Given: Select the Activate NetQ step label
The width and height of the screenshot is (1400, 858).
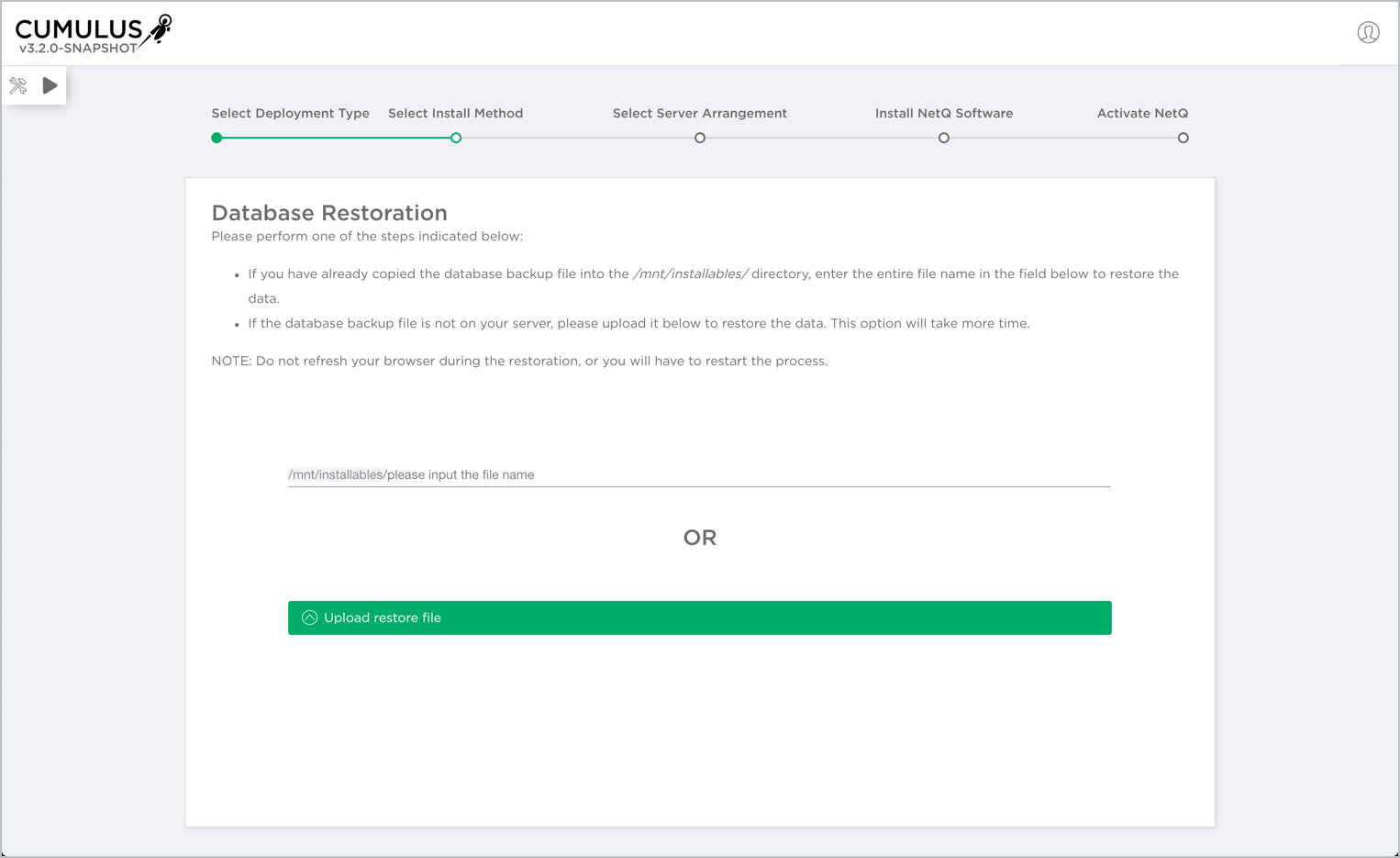Looking at the screenshot, I should (1142, 114).
